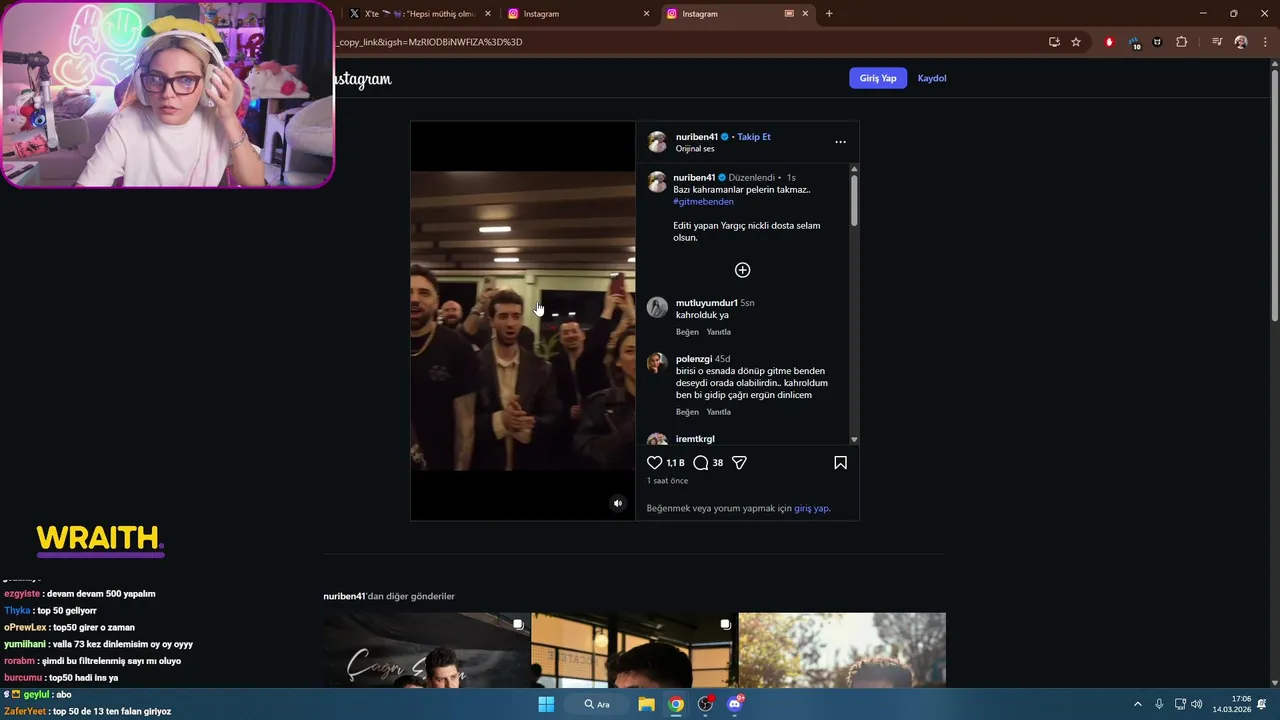Open OBS Studio from the taskbar
The width and height of the screenshot is (1280, 720).
[705, 704]
